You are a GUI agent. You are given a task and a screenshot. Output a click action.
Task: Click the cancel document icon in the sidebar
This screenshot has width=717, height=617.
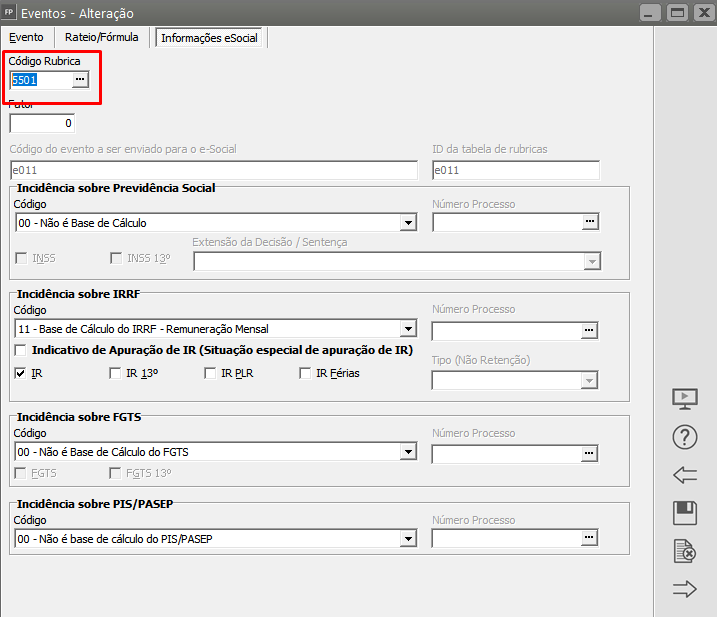pyautogui.click(x=685, y=551)
